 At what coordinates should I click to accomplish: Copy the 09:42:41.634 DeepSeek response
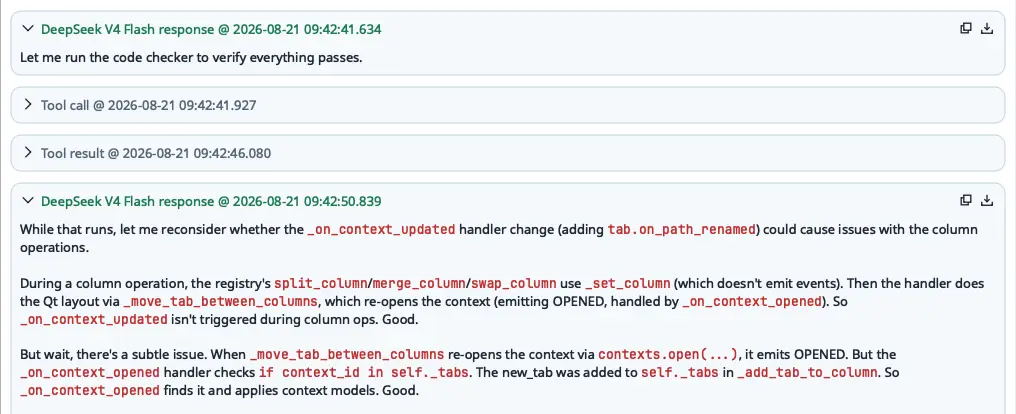[965, 28]
